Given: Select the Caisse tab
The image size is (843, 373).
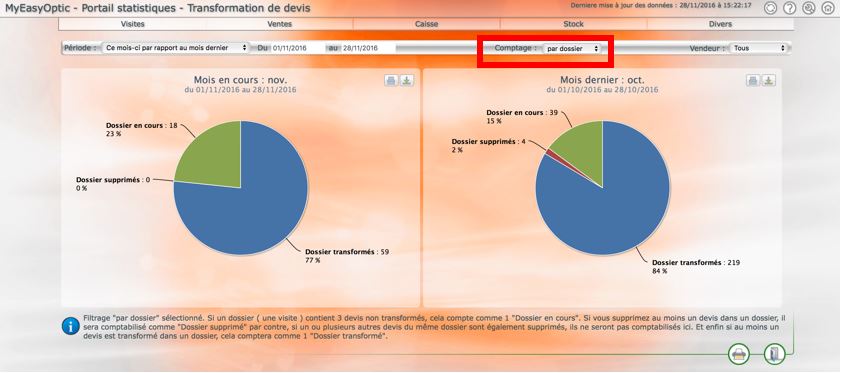Looking at the screenshot, I should tap(426, 24).
